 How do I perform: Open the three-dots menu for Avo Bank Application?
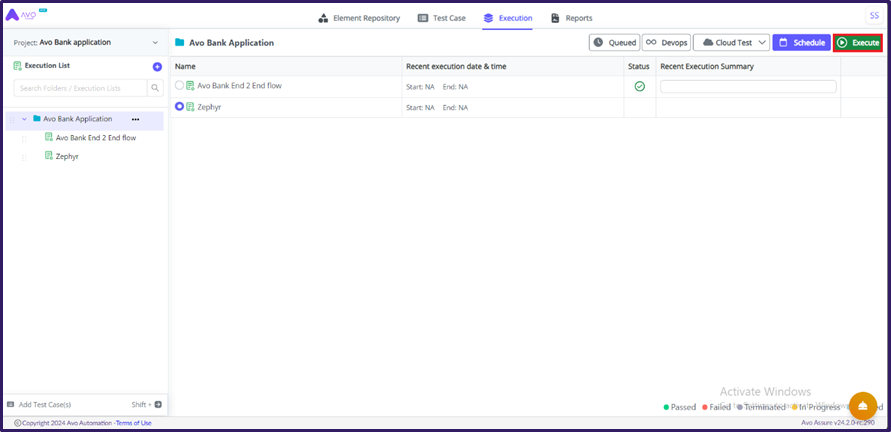pos(135,119)
